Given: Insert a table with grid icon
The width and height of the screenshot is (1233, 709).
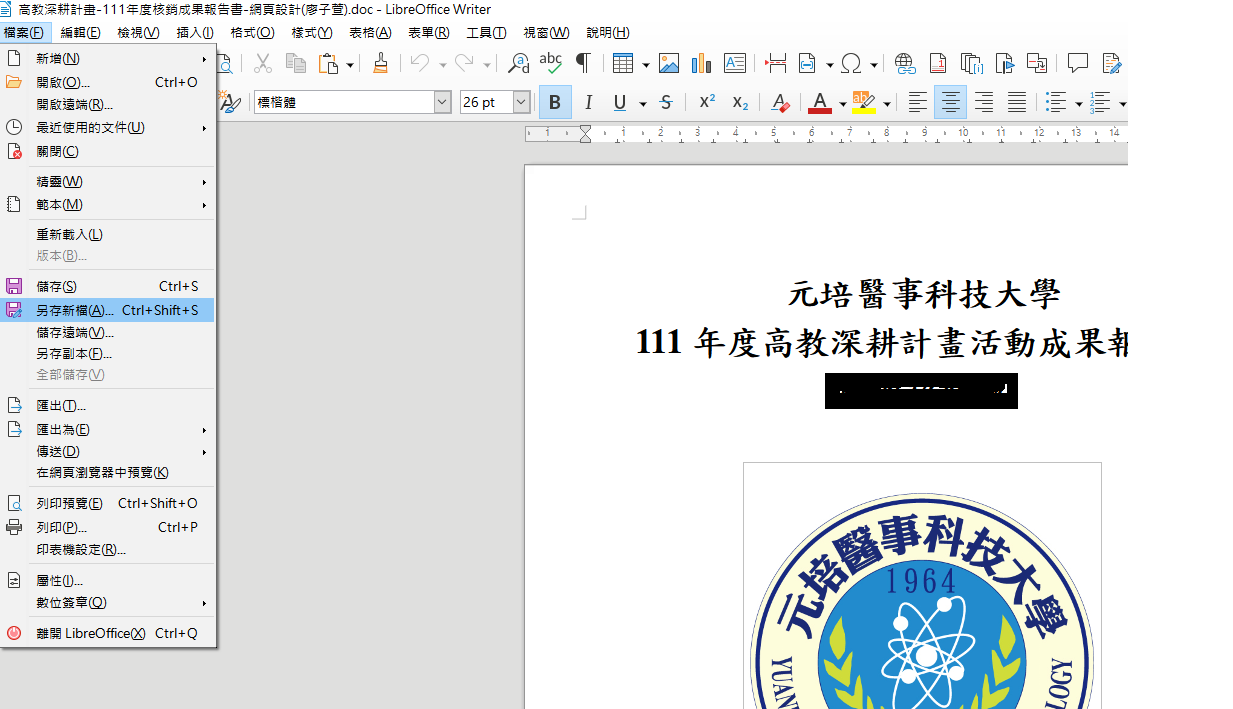Looking at the screenshot, I should [623, 64].
